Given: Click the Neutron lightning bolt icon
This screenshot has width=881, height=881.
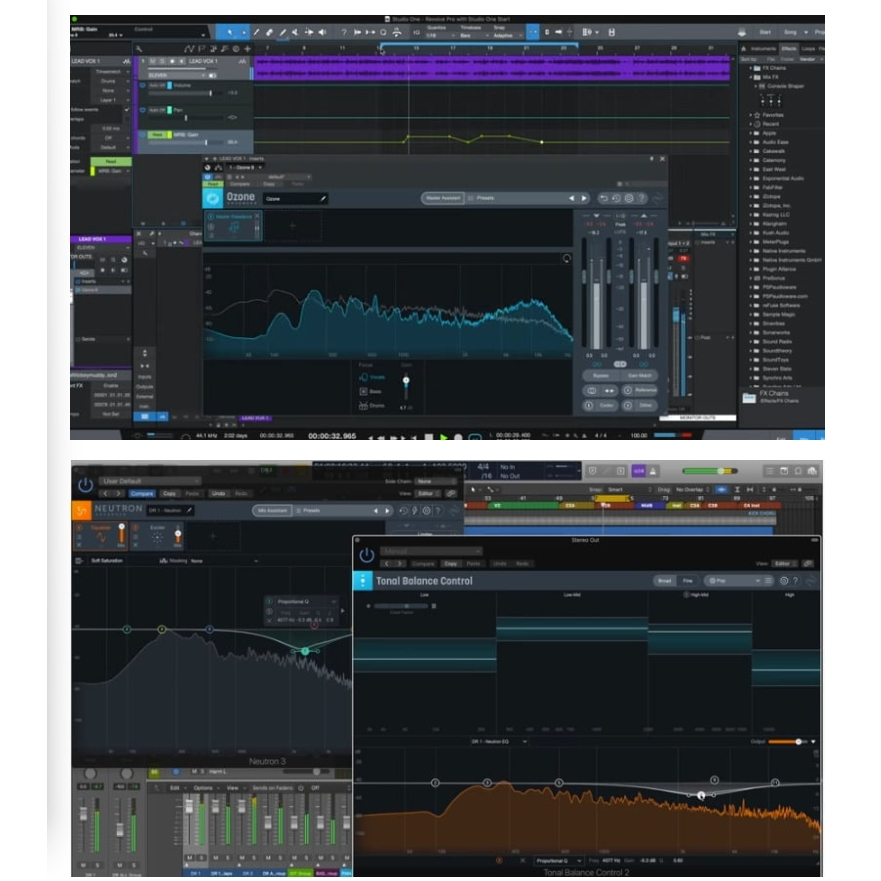Looking at the screenshot, I should (x=415, y=511).
